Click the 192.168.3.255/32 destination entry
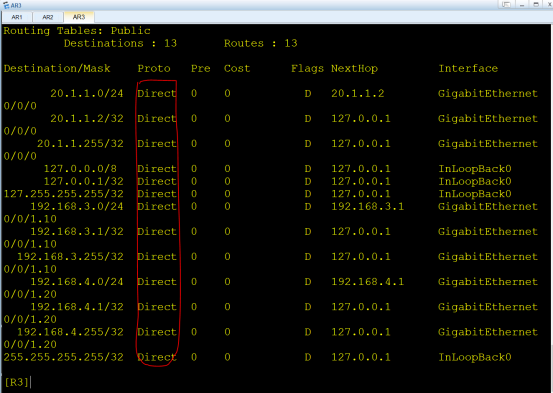Viewport: 553px width, 393px height. 70,256
